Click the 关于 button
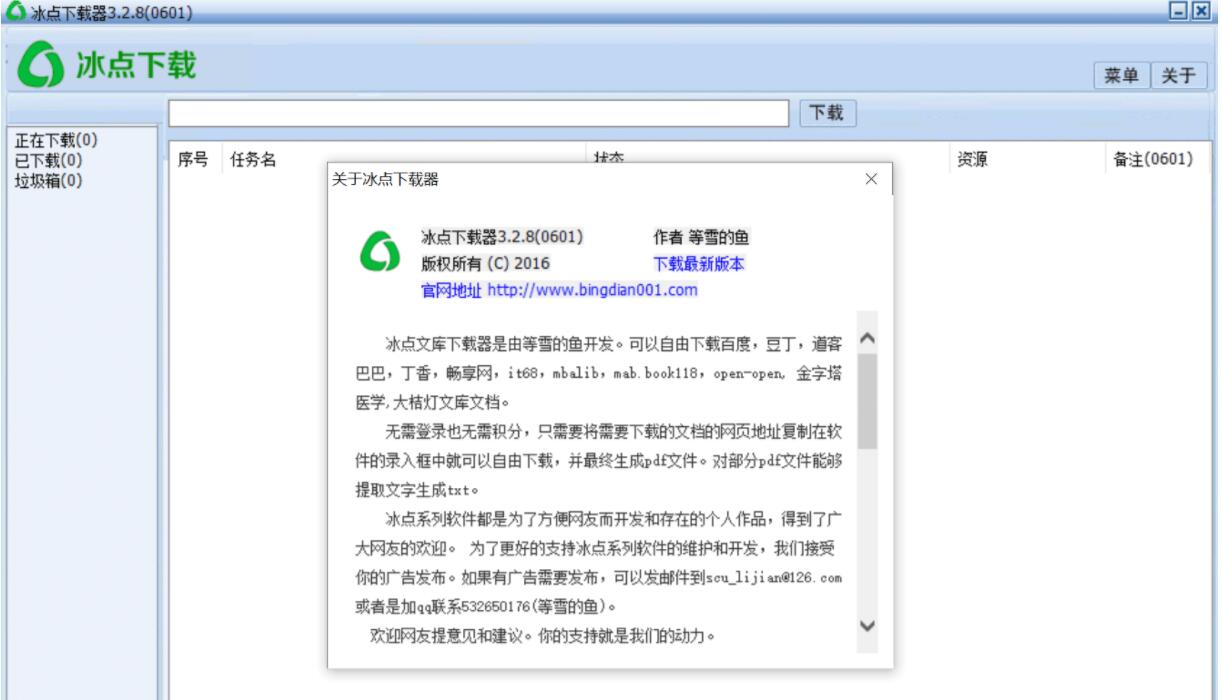Viewport: 1222px width, 700px height. [x=1178, y=75]
